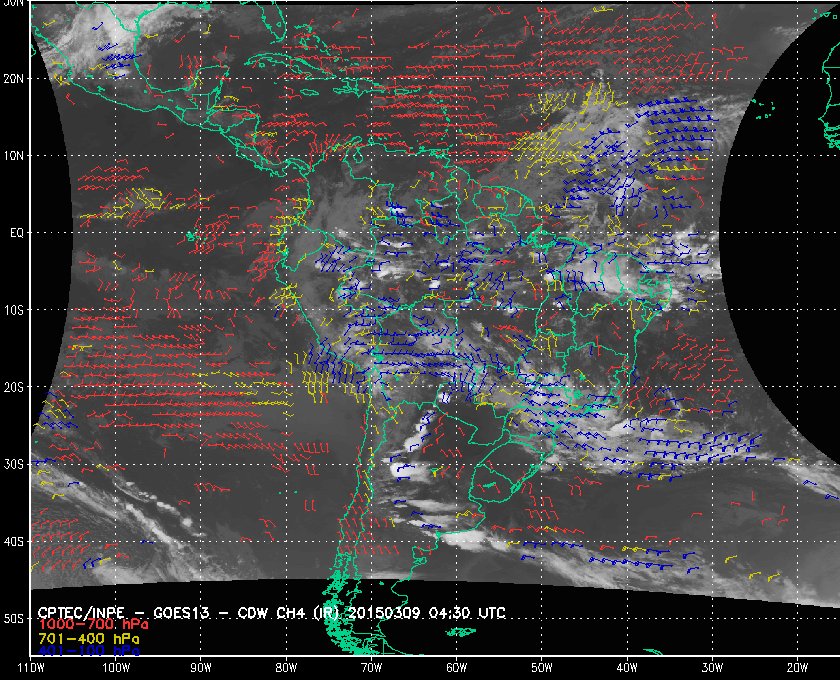This screenshot has width=840, height=680.
Task: Click the 80W longitude label
Action: point(286,668)
